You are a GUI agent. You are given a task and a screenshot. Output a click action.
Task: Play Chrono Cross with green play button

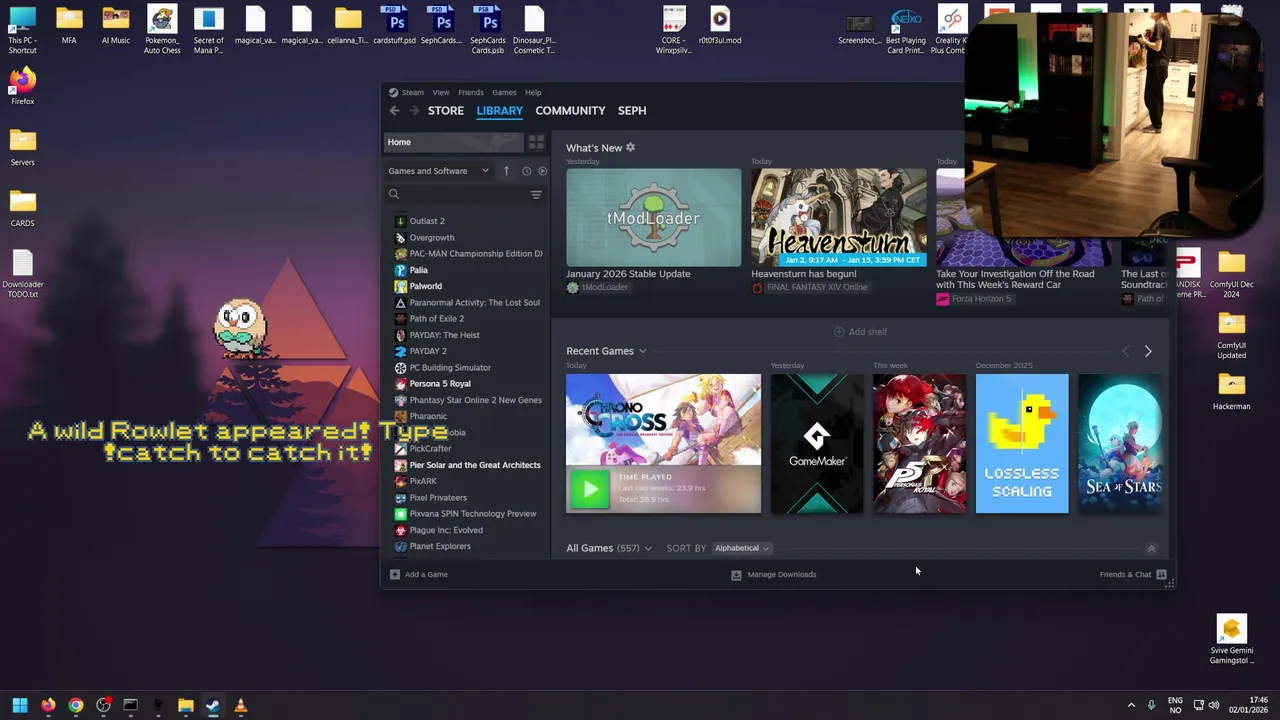(x=589, y=489)
